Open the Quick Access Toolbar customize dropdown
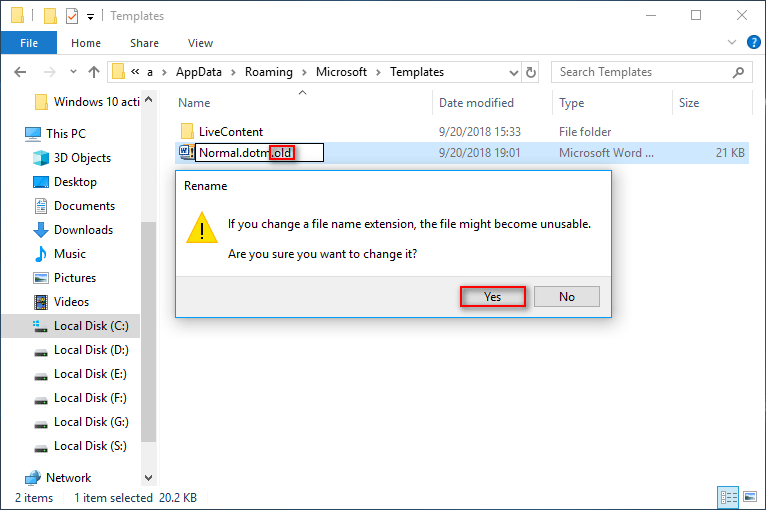Image resolution: width=766 pixels, height=510 pixels. pyautogui.click(x=91, y=16)
